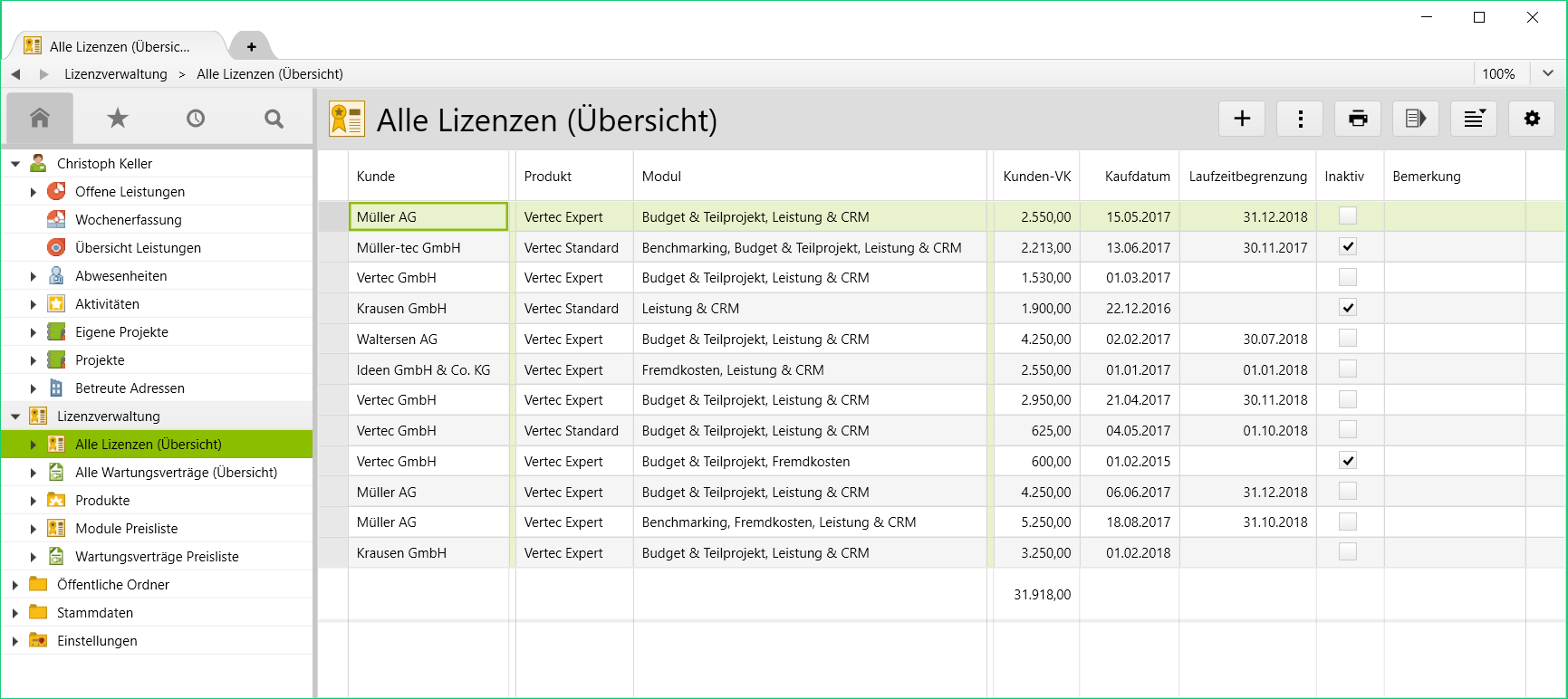Print the license overview list
The width and height of the screenshot is (1568, 699).
point(1358,119)
